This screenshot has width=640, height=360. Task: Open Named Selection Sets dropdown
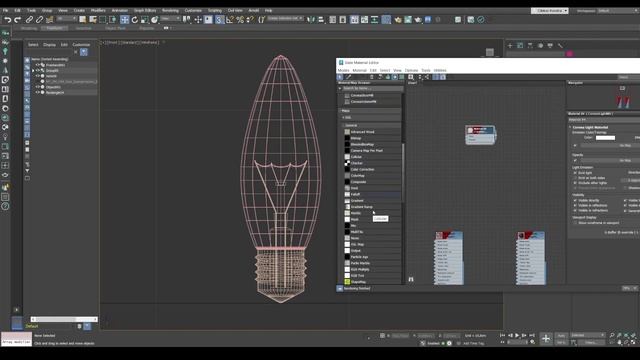pos(285,19)
